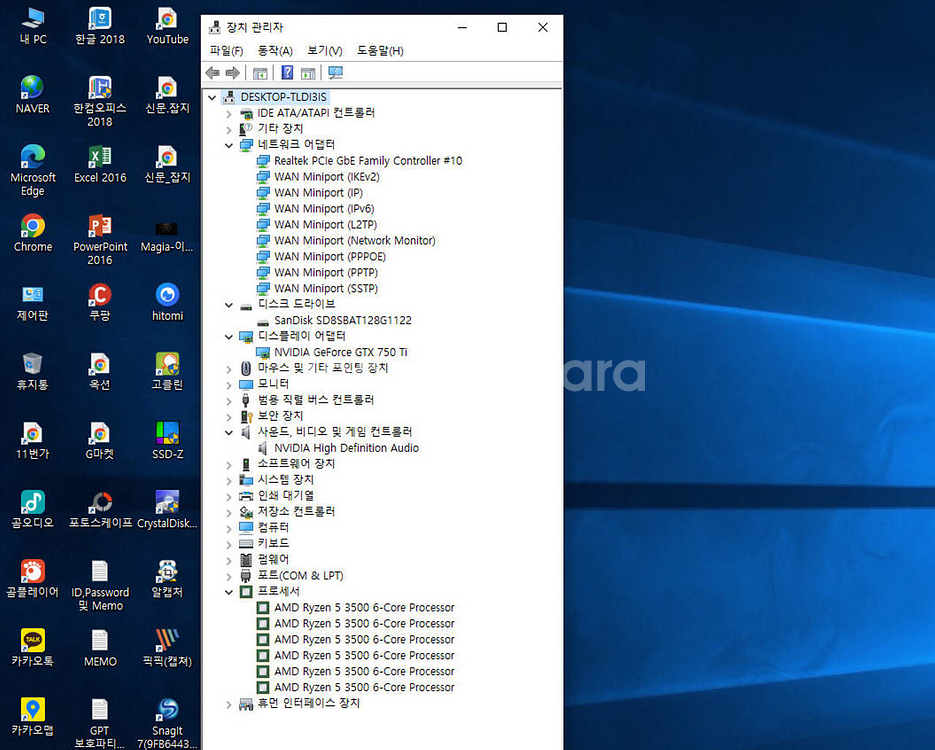Screen dimensions: 935x750
Task: Select Realtek PCIe GbE Family Controller #10
Action: pyautogui.click(x=368, y=161)
